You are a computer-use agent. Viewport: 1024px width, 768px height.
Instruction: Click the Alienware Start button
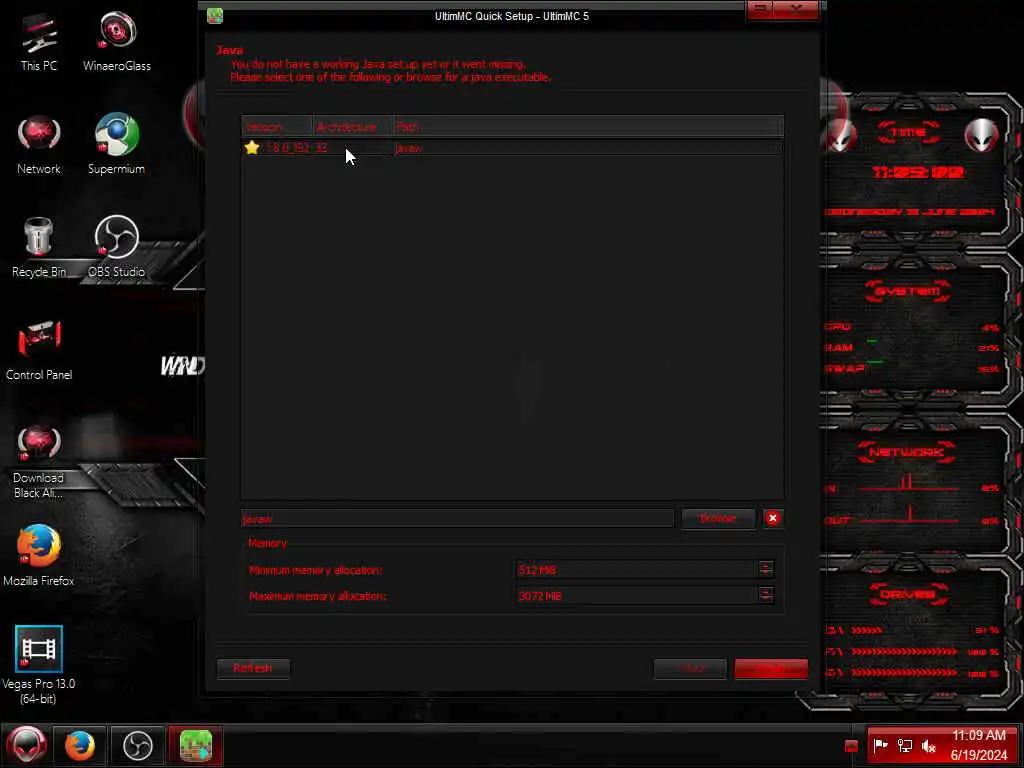point(26,745)
